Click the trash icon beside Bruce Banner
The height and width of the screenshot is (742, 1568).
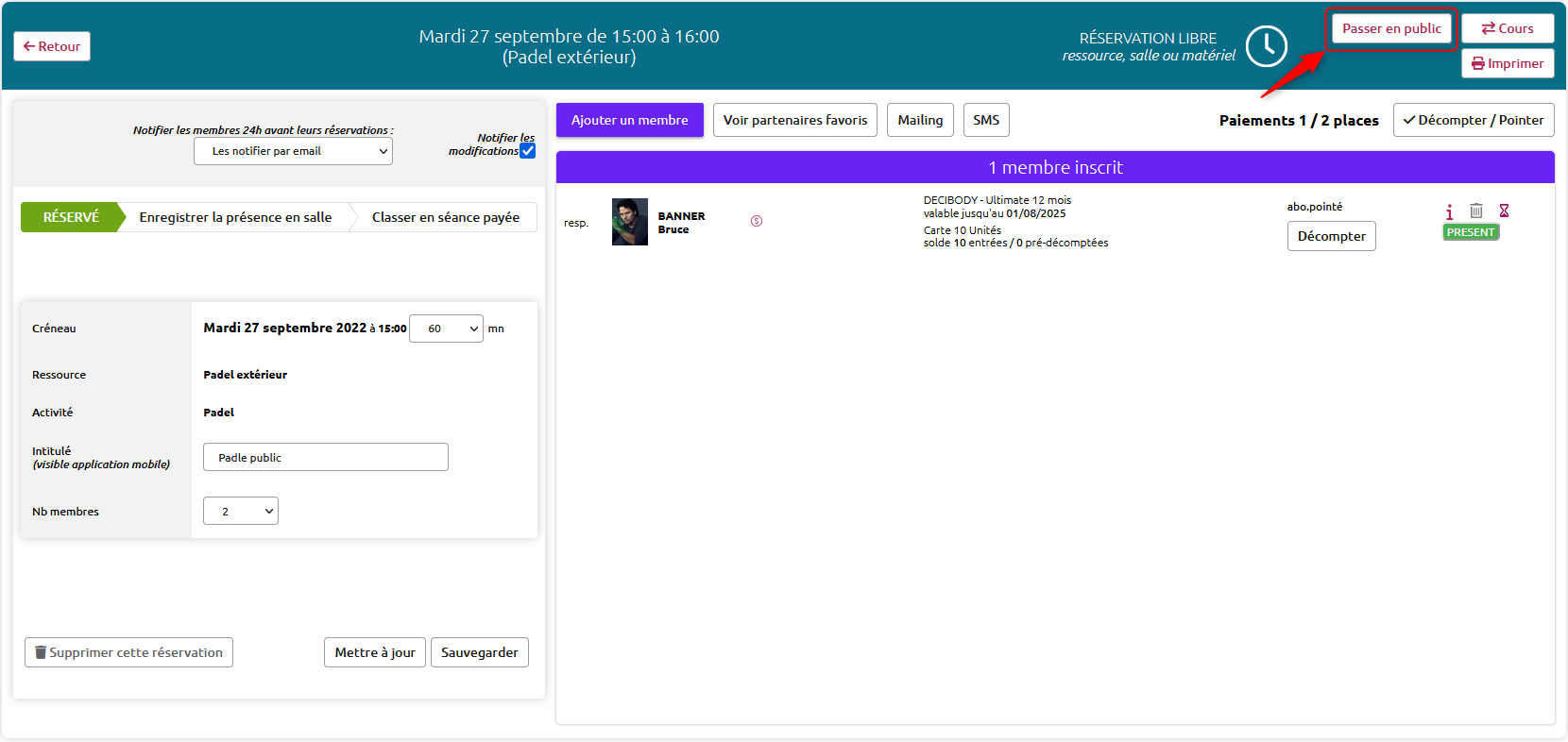click(1476, 211)
